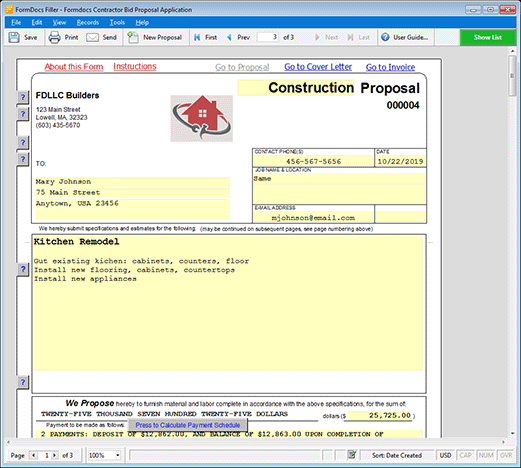Click the Print printer icon
Viewport: 521px width, 468px height.
click(x=54, y=37)
